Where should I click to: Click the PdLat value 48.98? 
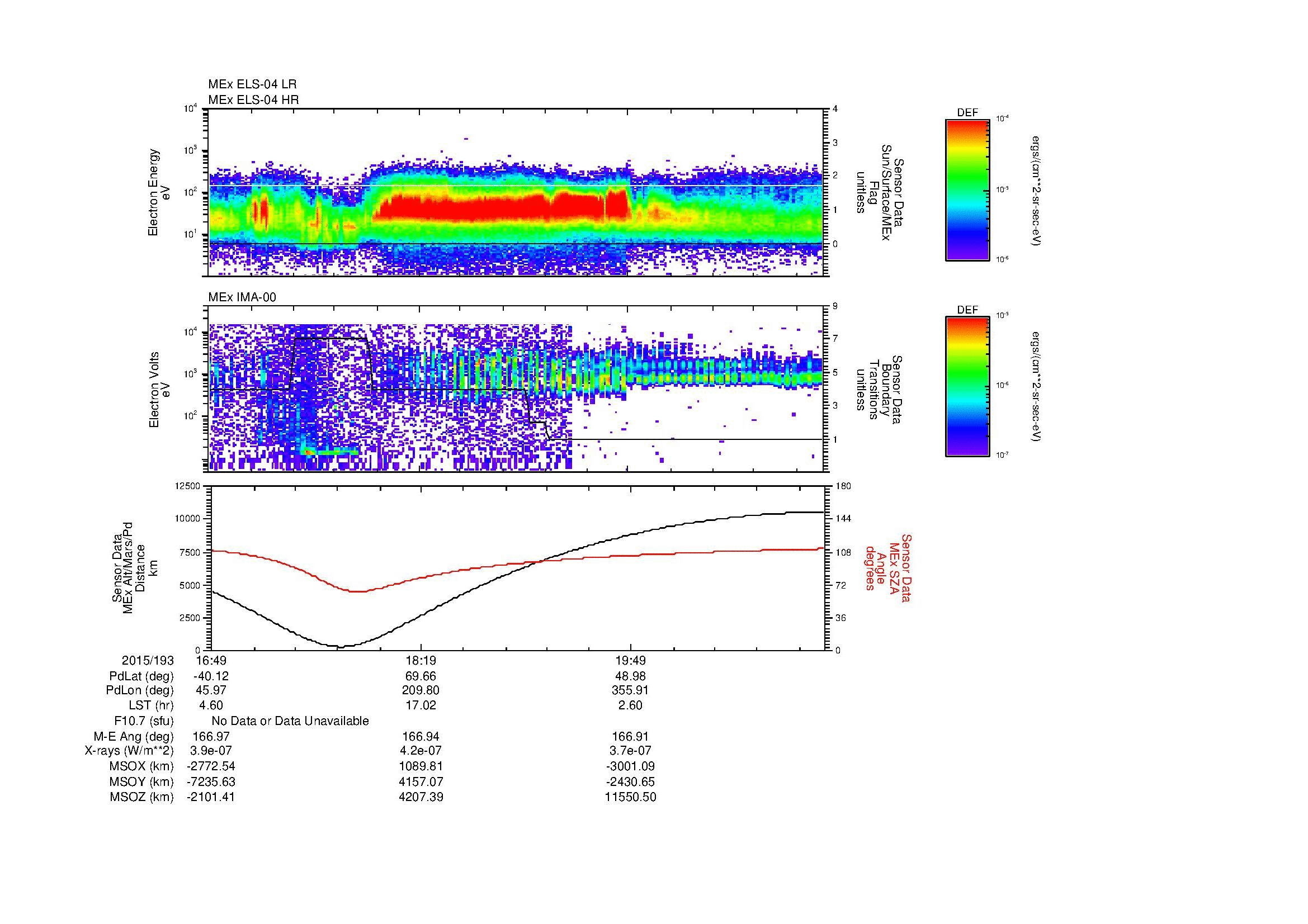pos(631,676)
